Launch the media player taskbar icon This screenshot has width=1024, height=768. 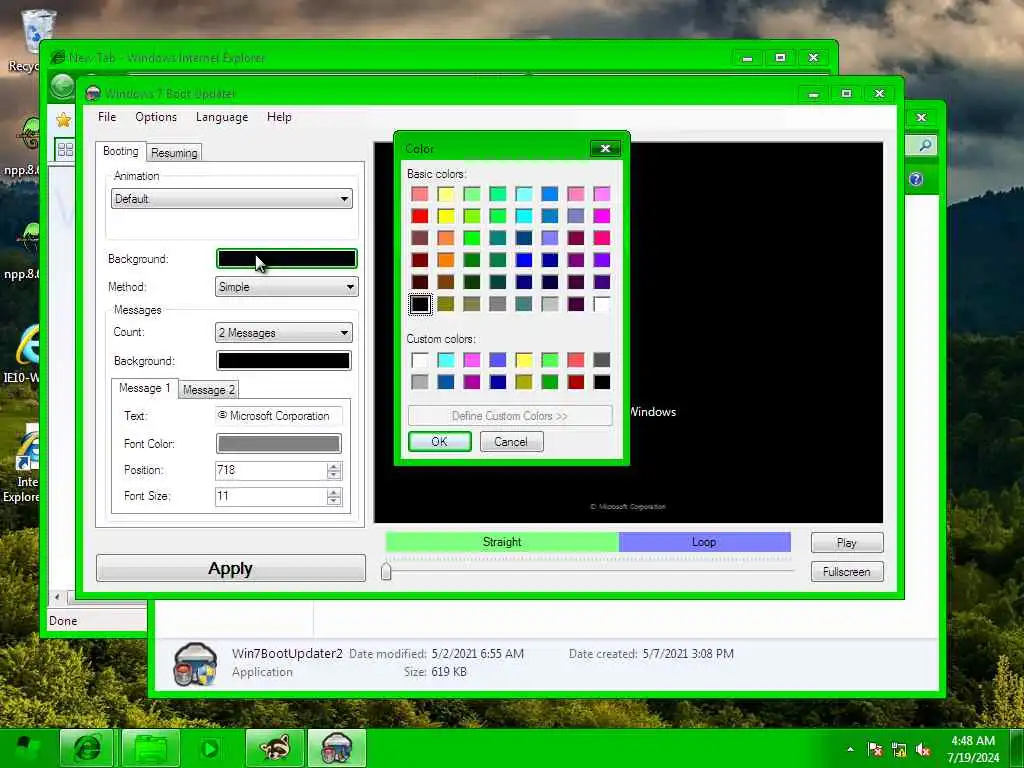pyautogui.click(x=210, y=748)
